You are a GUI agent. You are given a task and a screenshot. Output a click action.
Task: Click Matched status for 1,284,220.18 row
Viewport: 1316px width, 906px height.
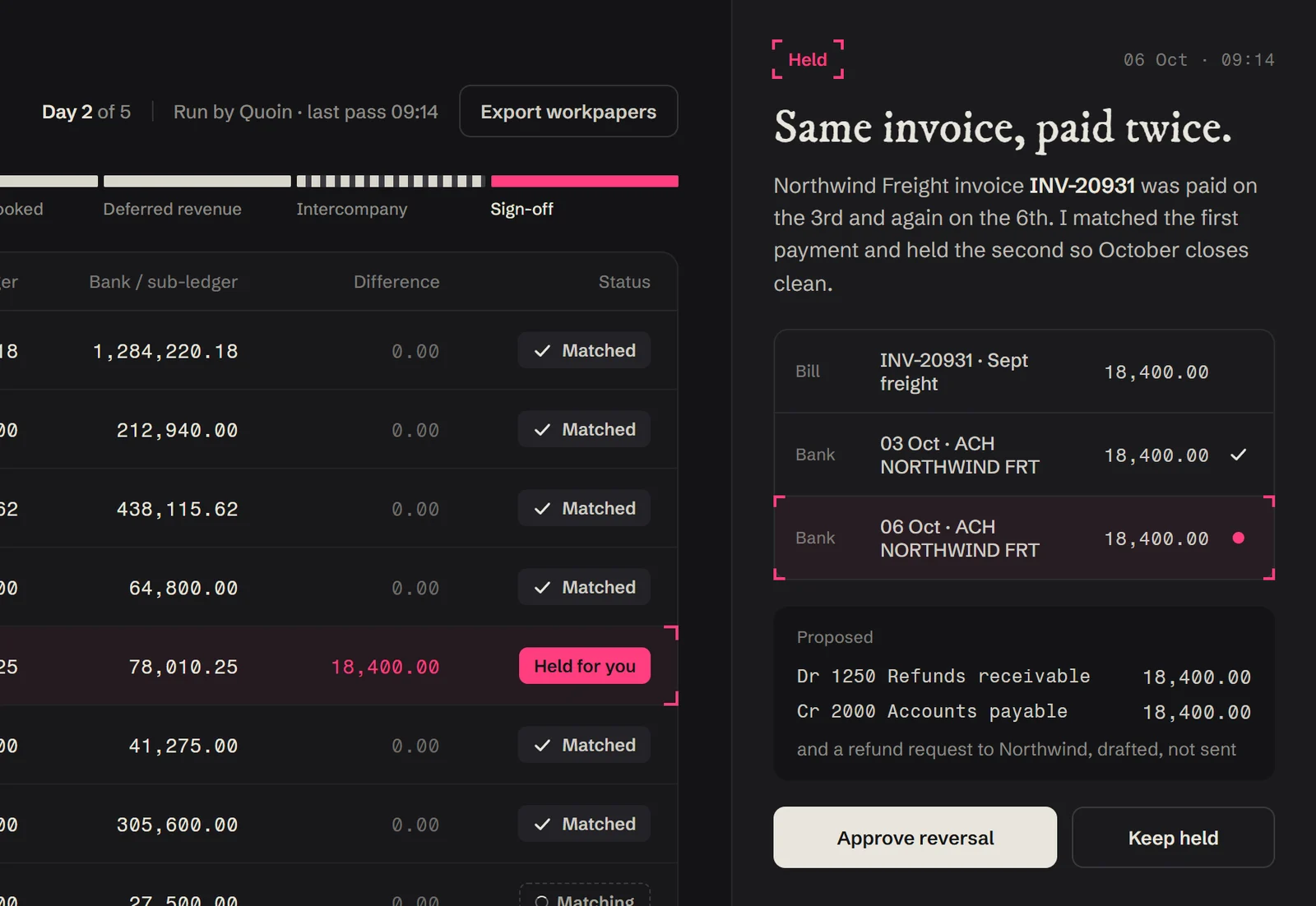coord(584,350)
